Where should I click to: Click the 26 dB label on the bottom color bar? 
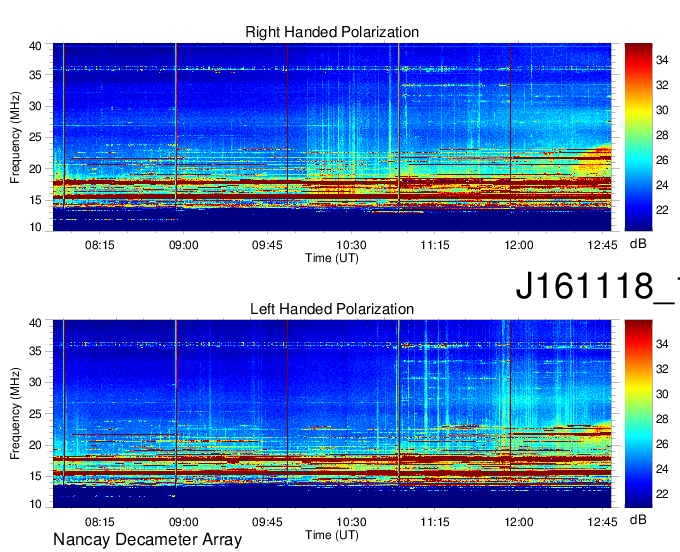(x=662, y=444)
